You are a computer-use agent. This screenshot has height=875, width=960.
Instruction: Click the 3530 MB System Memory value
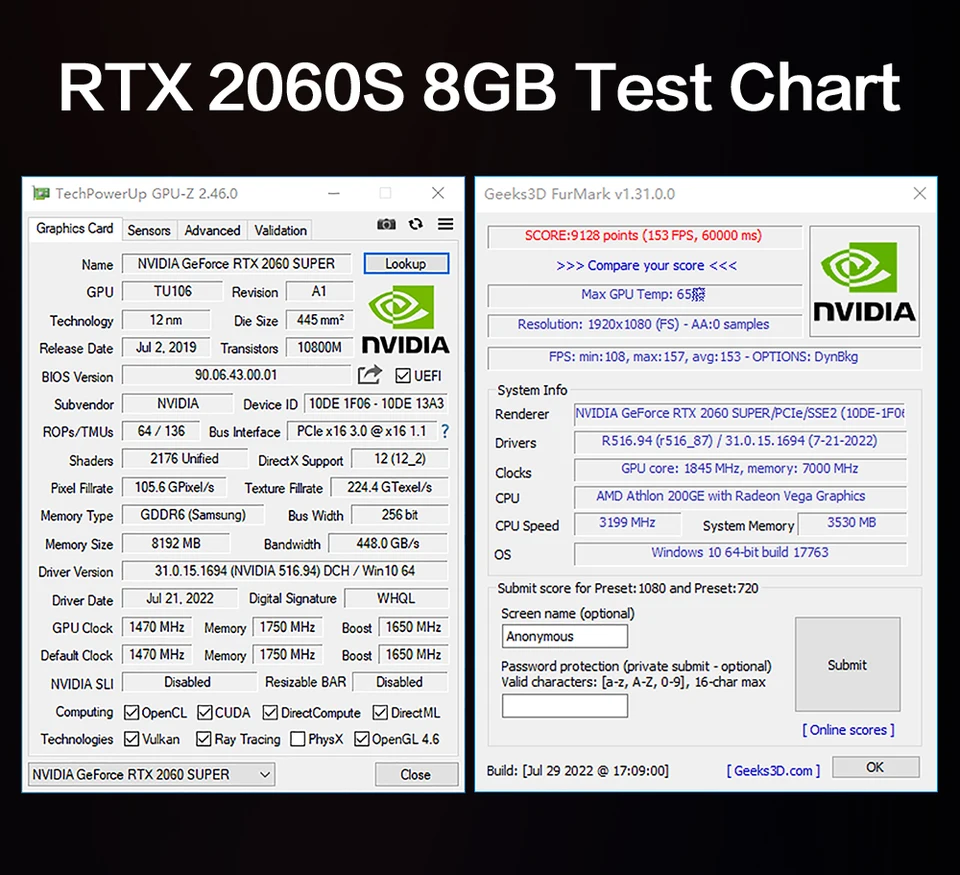tap(852, 522)
